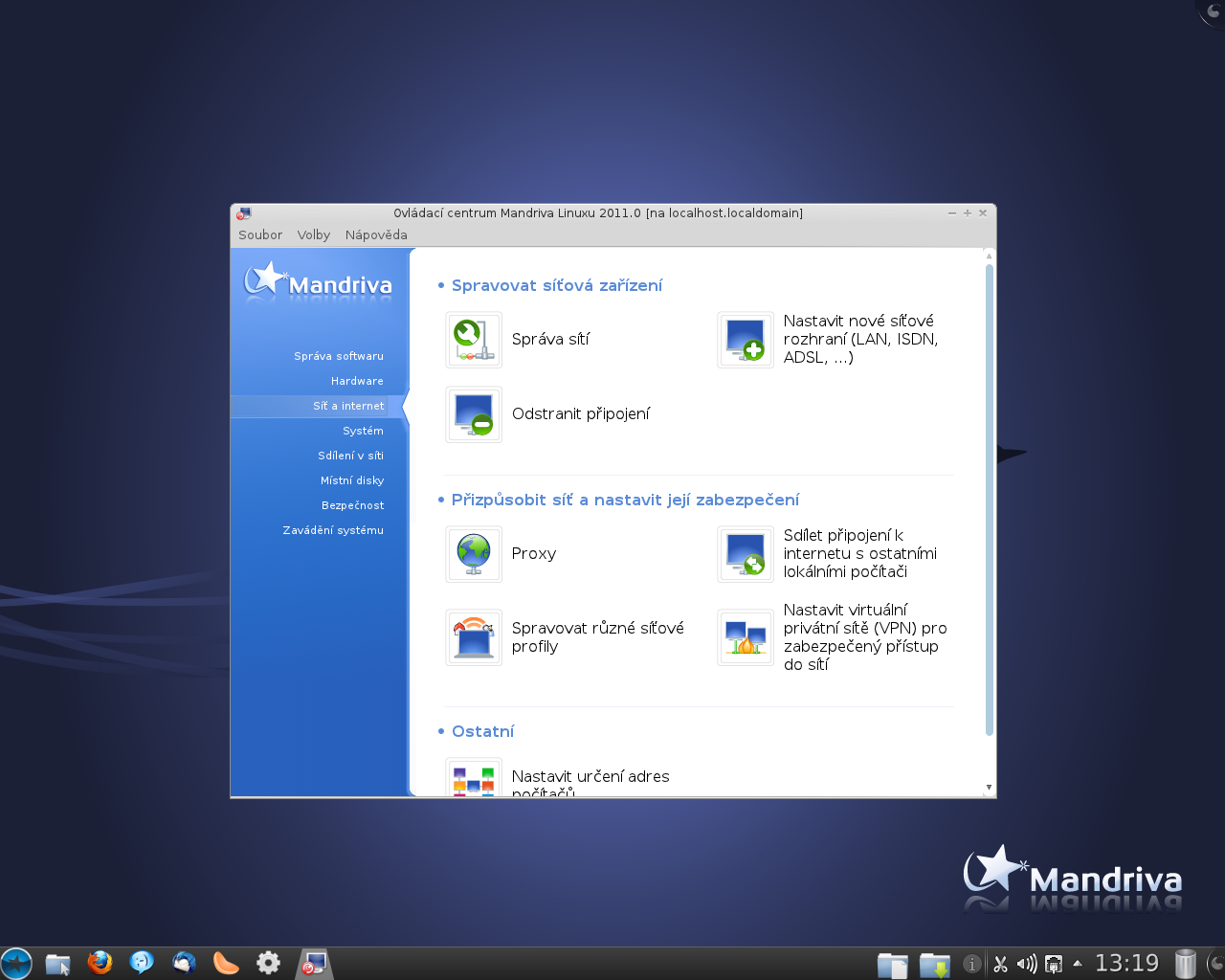Select the Bezpečnost category
This screenshot has width=1225, height=980.
353,505
